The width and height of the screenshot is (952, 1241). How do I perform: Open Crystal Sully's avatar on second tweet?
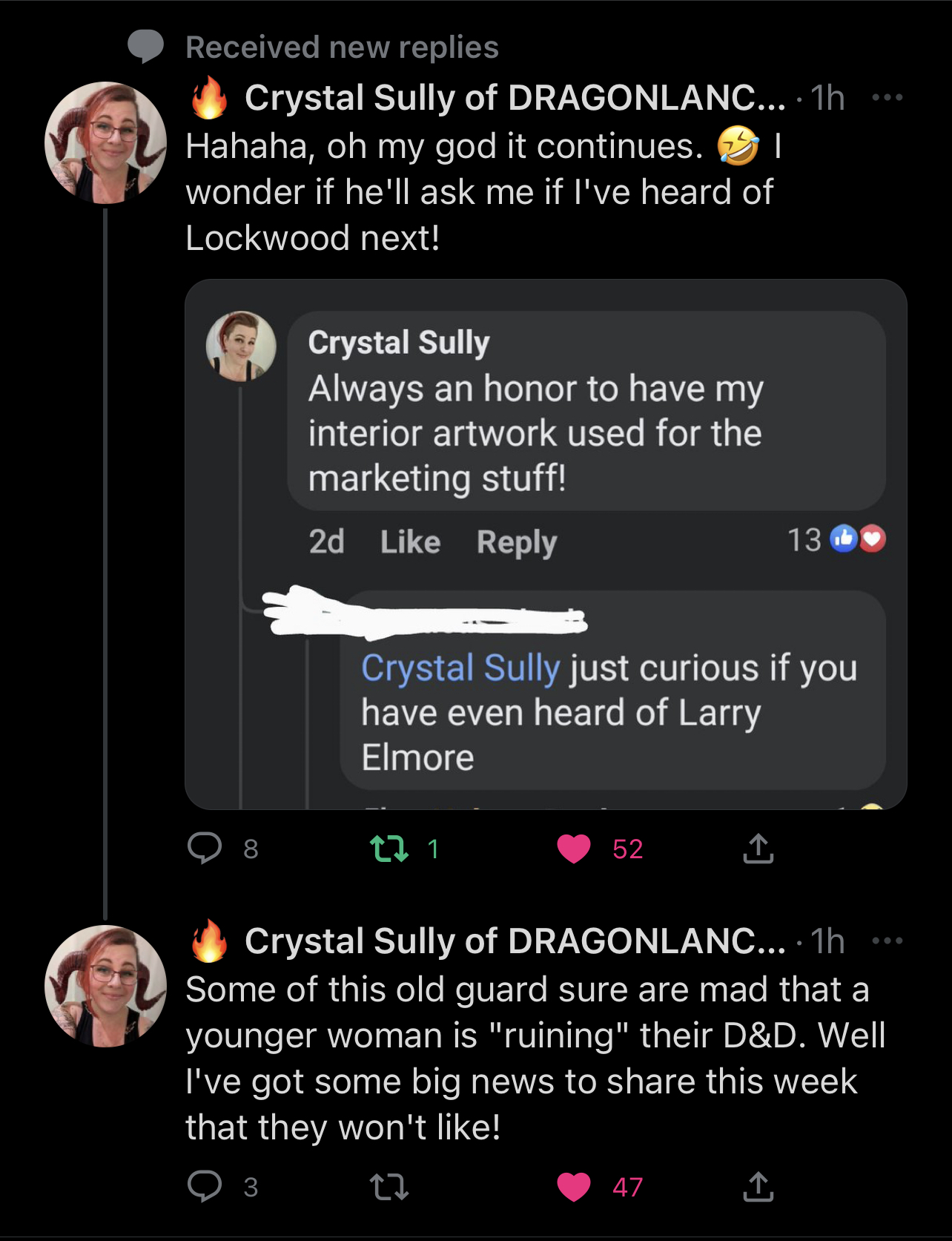[105, 986]
